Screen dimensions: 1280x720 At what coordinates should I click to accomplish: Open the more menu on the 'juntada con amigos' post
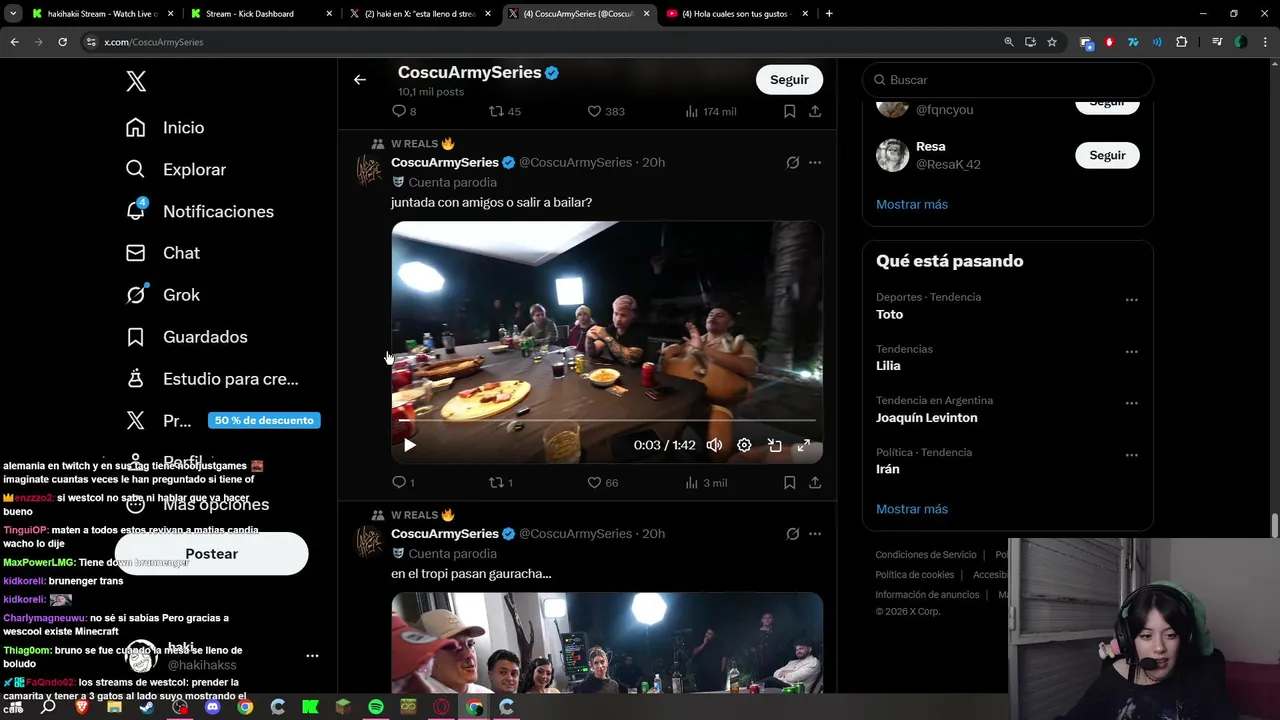[815, 163]
